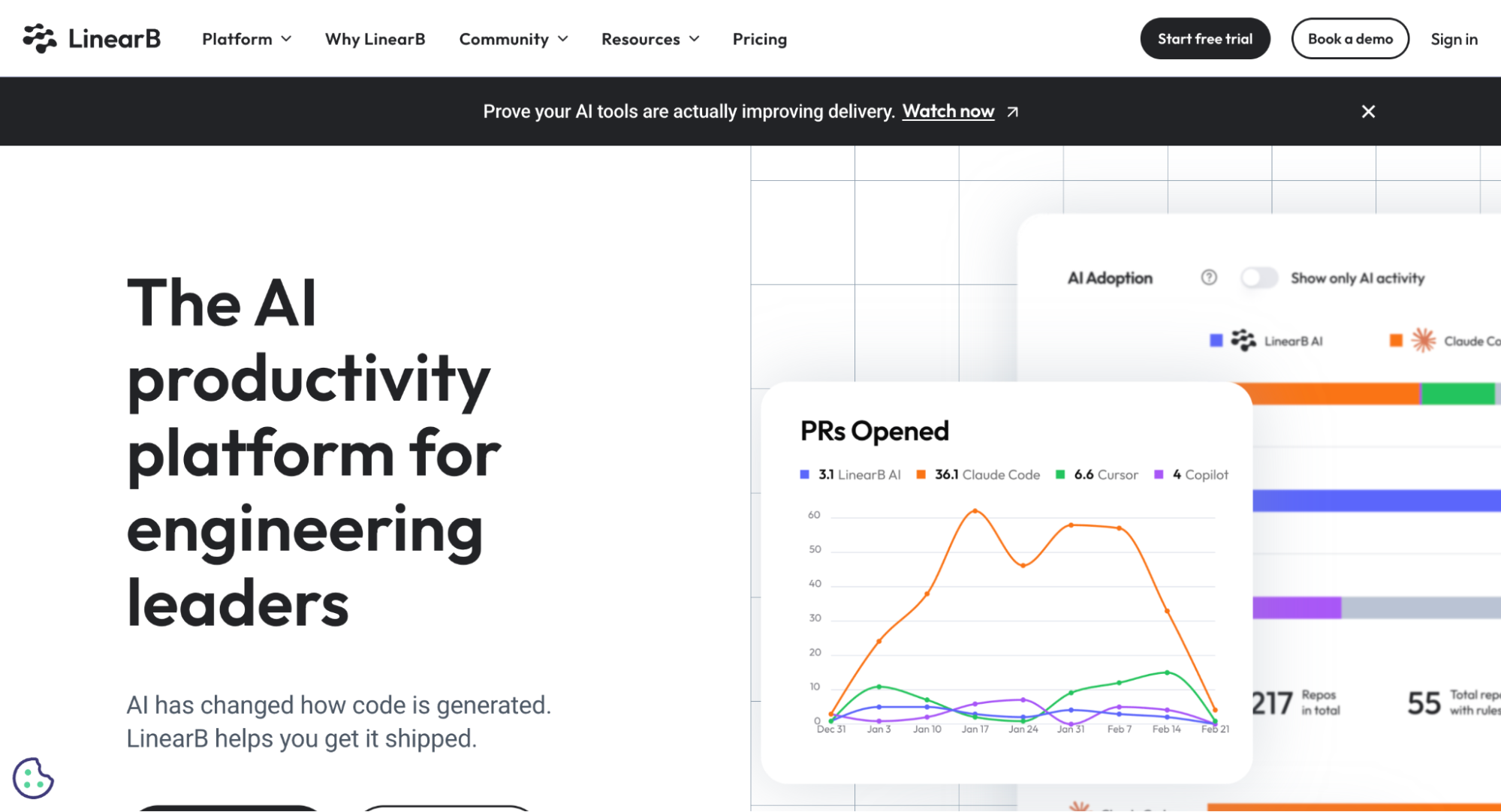The image size is (1501, 812).
Task: Click the Start free trial button
Action: click(x=1205, y=38)
